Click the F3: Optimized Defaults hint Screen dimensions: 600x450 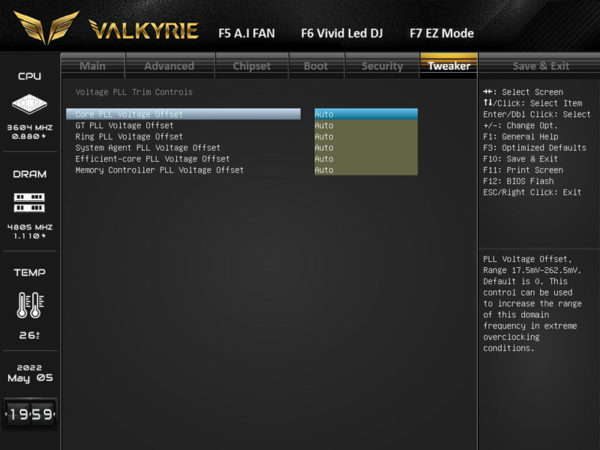[x=535, y=148]
